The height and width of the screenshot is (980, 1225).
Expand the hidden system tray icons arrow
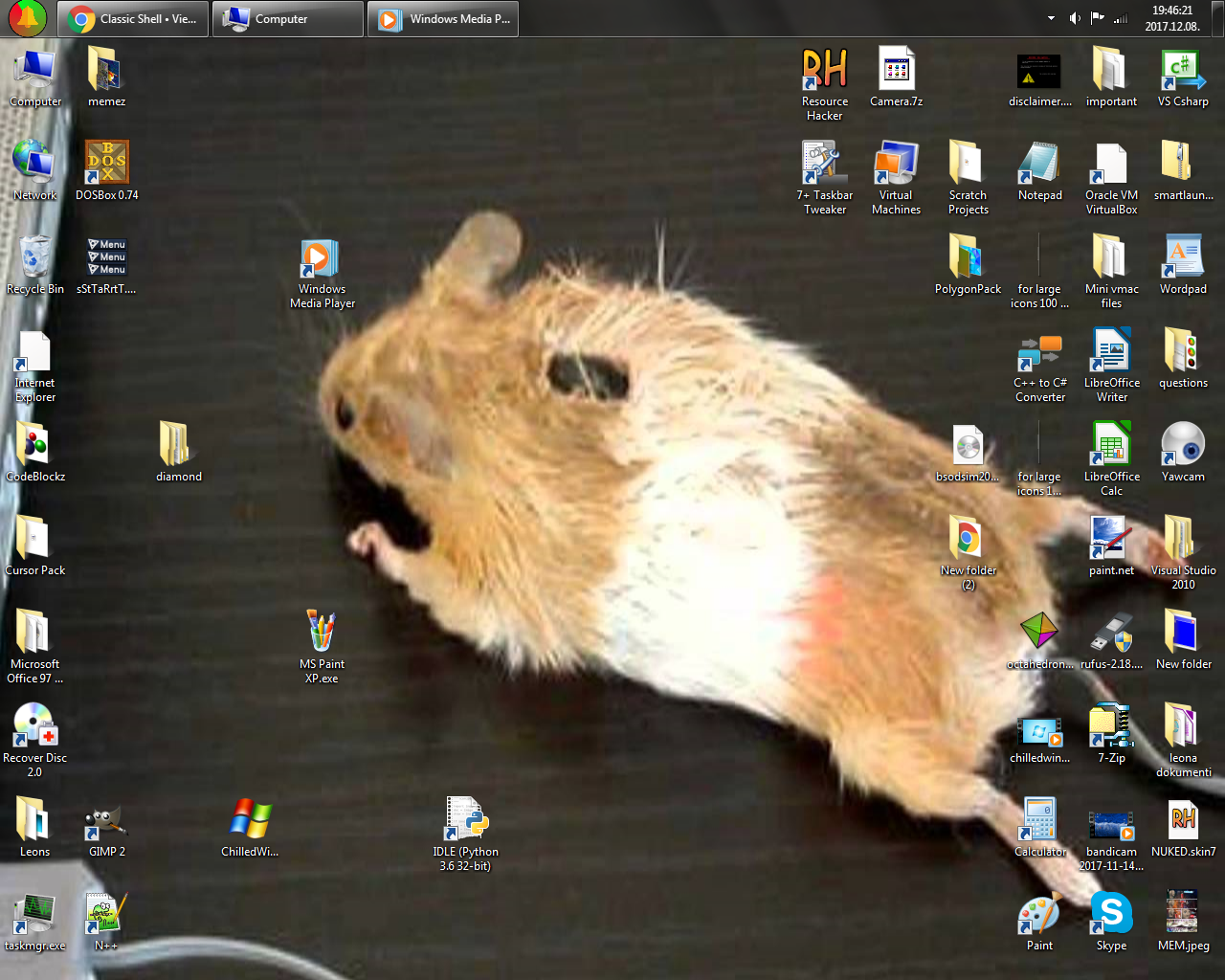pos(1051,18)
